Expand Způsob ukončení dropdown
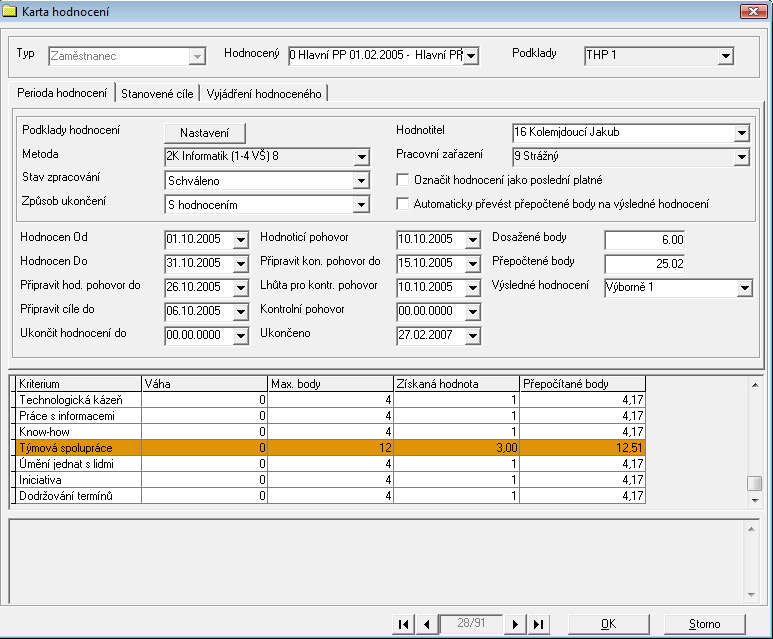Image resolution: width=773 pixels, height=639 pixels. pos(361,204)
